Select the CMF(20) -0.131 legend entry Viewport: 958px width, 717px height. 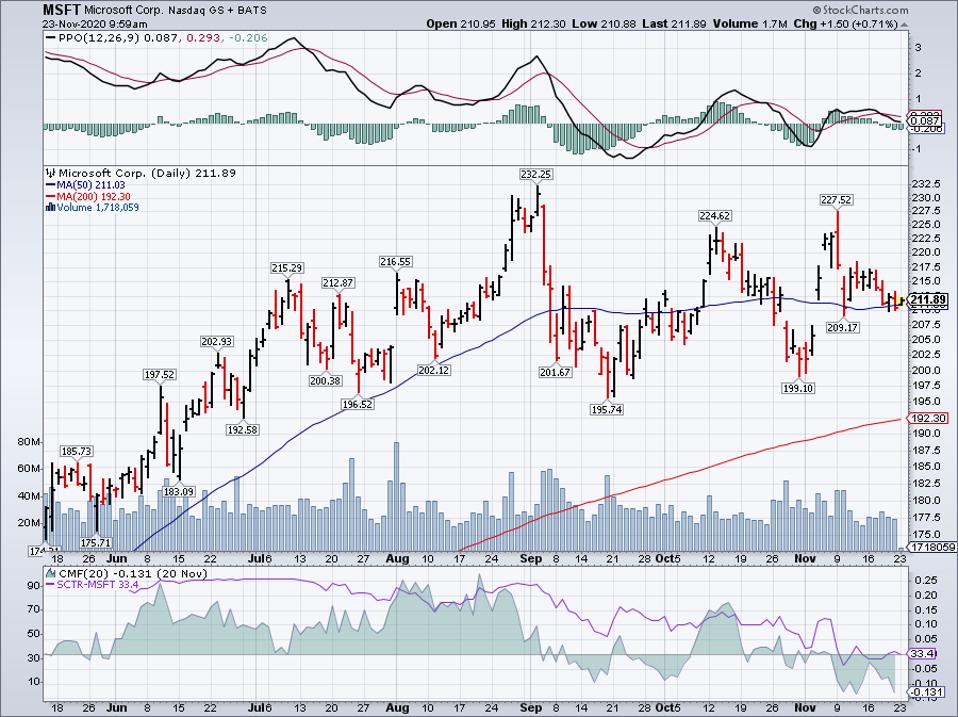[x=127, y=573]
